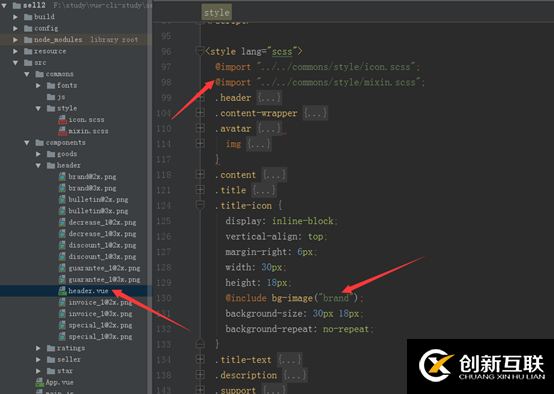Screen dimensions: 554x394
Task: Collapse the header folder arrow
Action: [x=38, y=165]
